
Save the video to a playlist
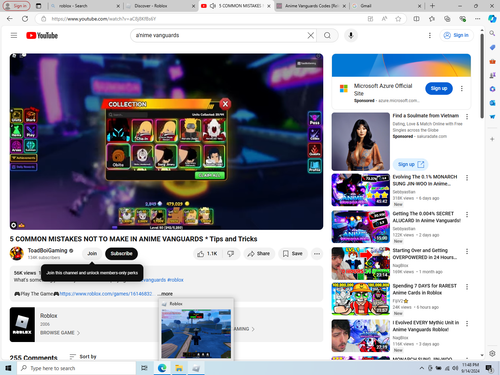(x=292, y=254)
